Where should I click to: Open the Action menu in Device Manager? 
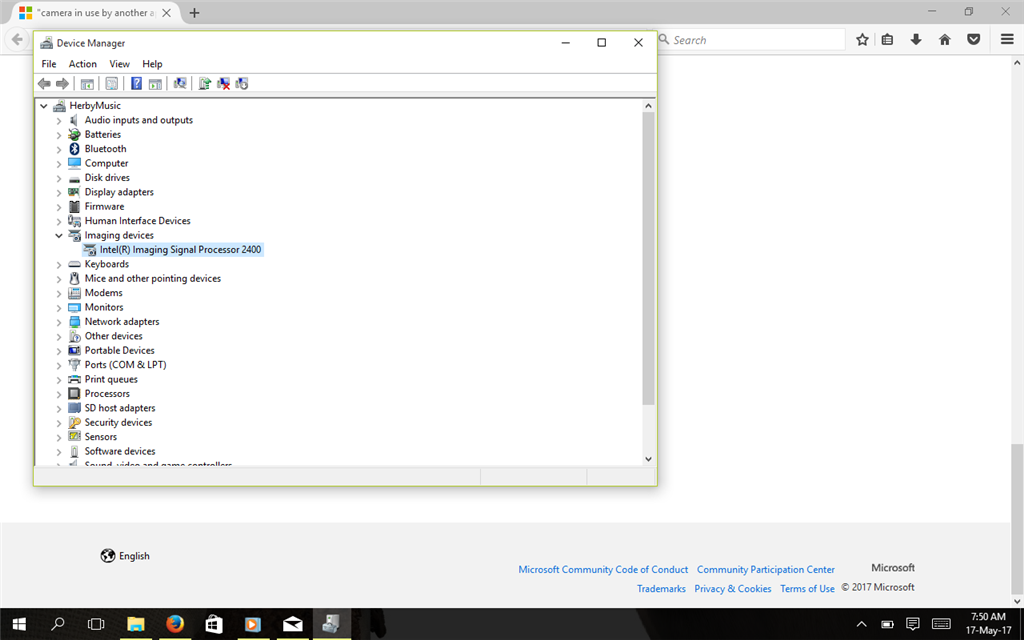pyautogui.click(x=83, y=64)
